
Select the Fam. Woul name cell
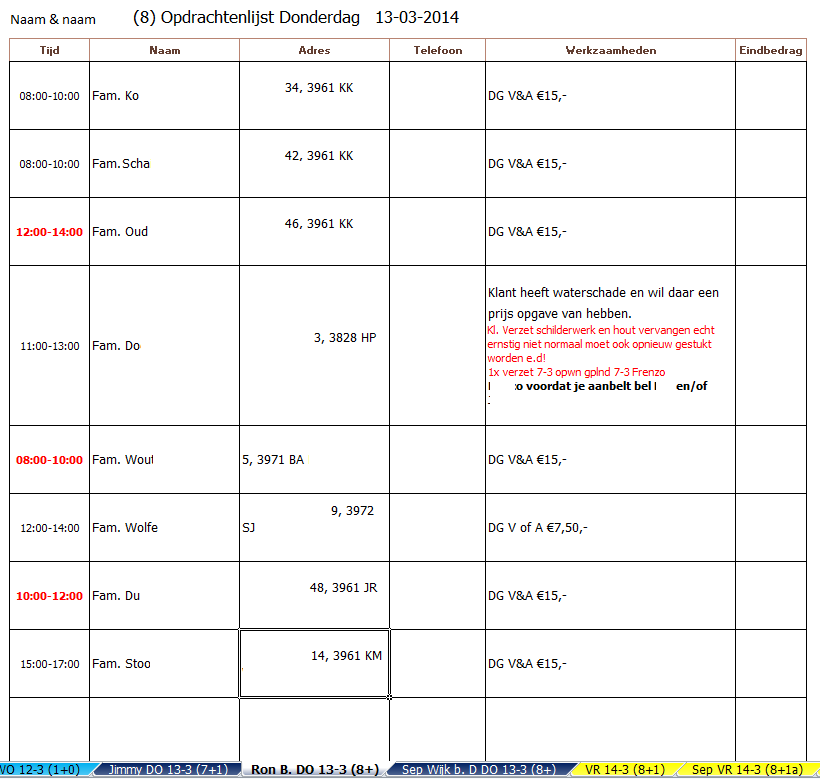point(164,460)
